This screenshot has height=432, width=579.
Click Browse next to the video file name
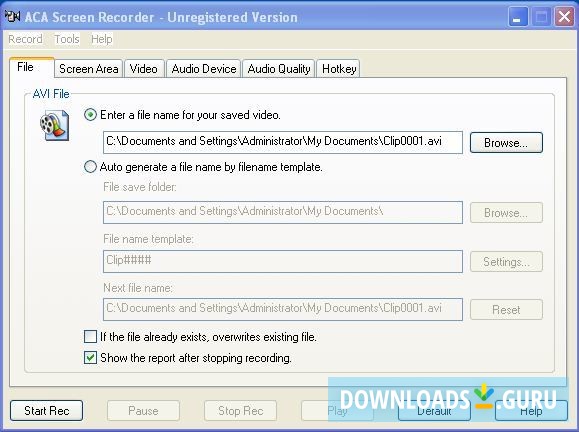506,143
